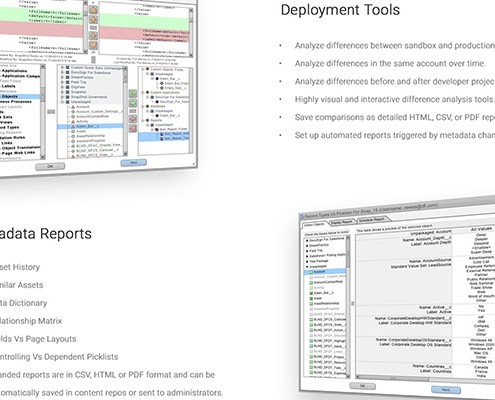Viewport: 495px width, 400px height.
Task: Click the 'adata Reports' heading
Action: [x=46, y=234]
